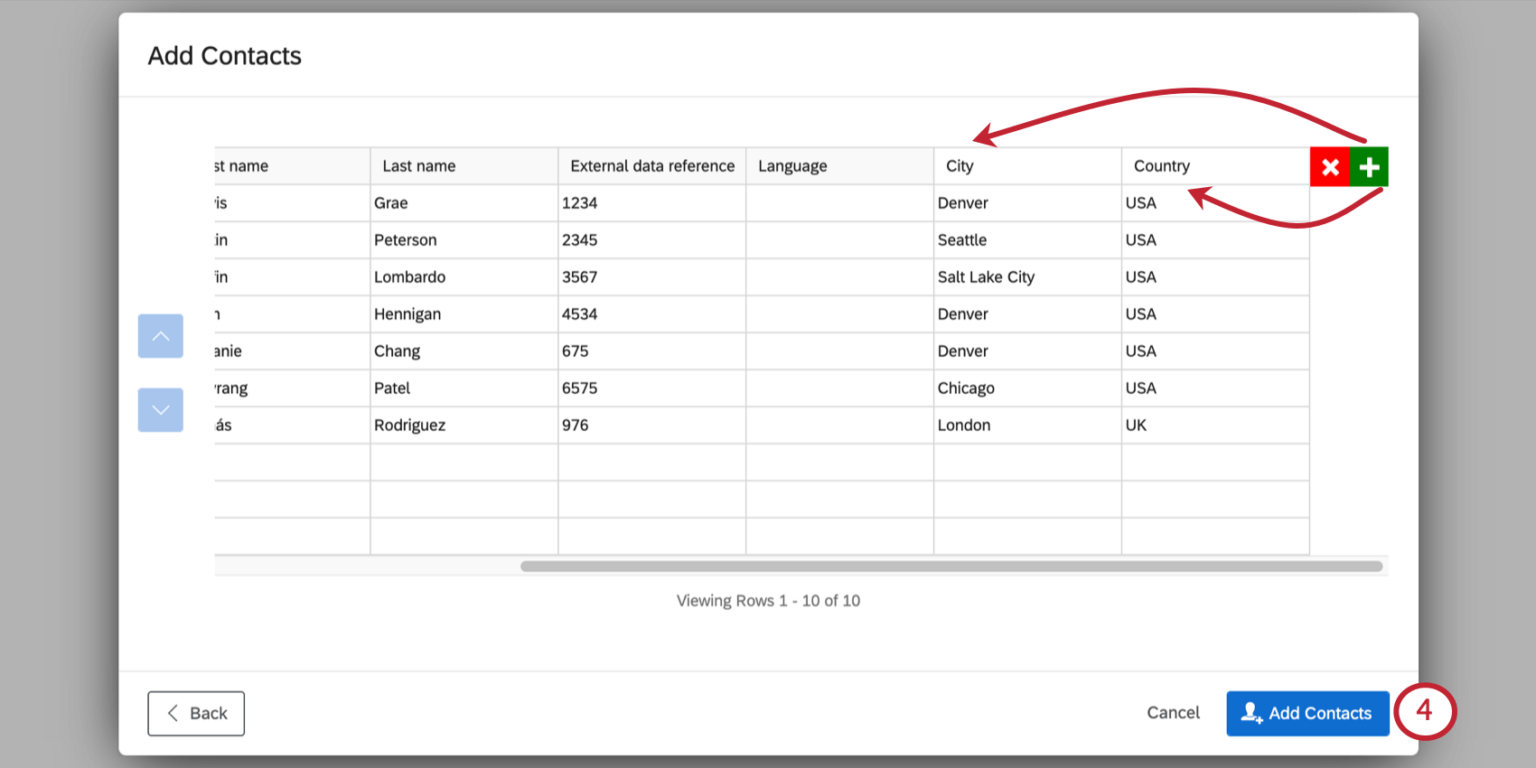1536x768 pixels.
Task: Click the green plus icon to add a column
Action: tap(1368, 166)
